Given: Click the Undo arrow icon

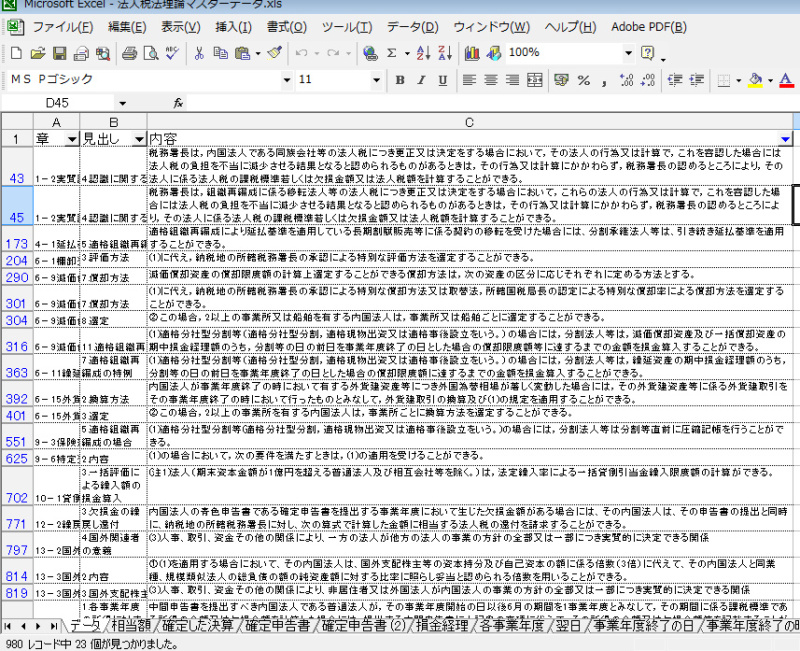Looking at the screenshot, I should coord(302,53).
